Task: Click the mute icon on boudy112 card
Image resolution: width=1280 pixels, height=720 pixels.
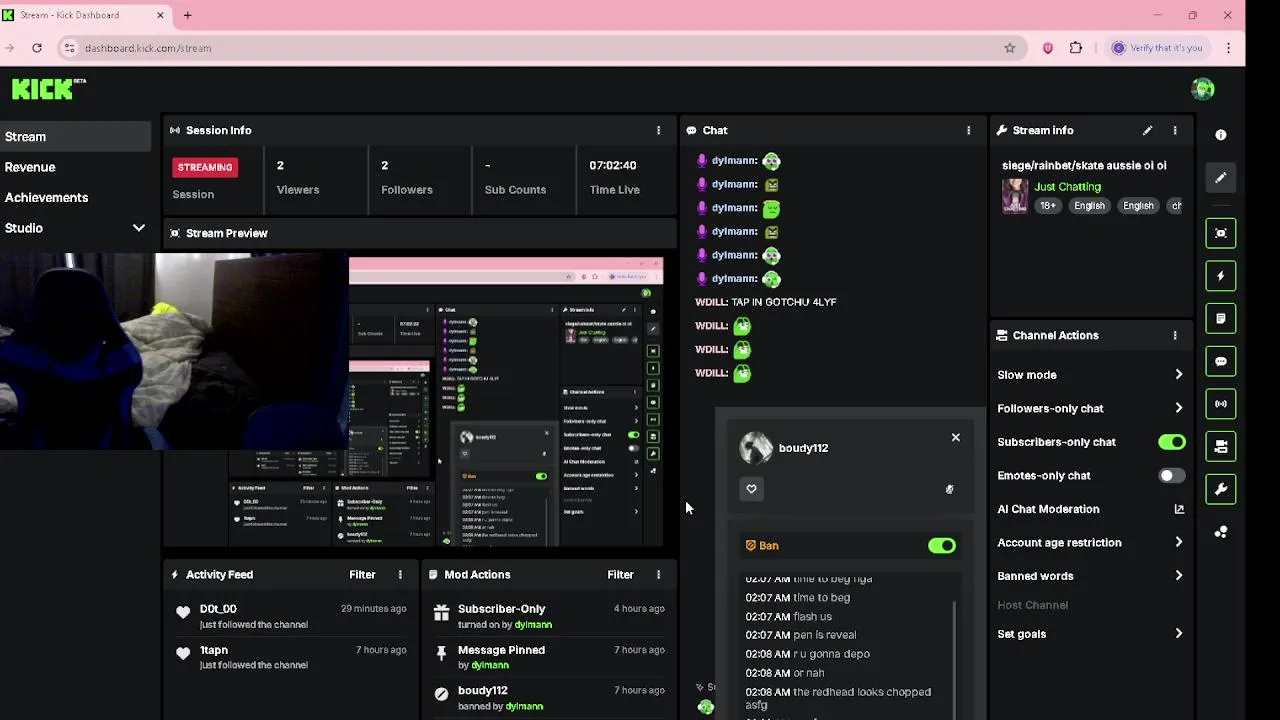Action: 949,489
